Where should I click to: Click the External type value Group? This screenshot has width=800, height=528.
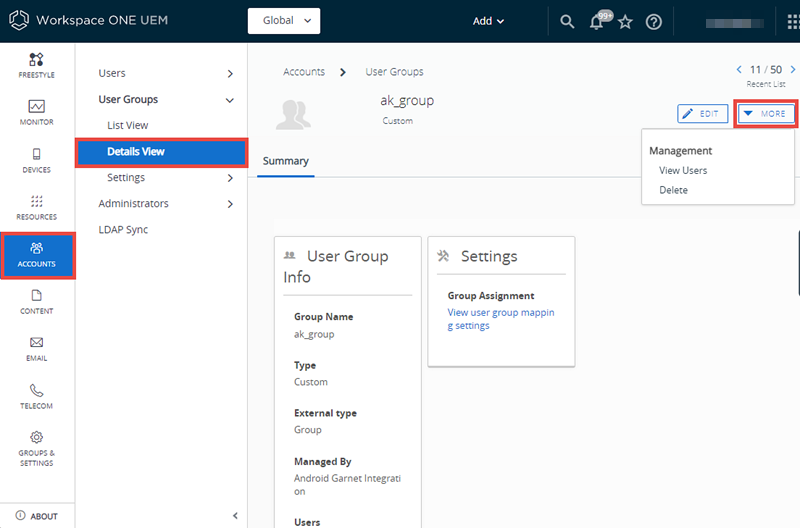pyautogui.click(x=308, y=430)
